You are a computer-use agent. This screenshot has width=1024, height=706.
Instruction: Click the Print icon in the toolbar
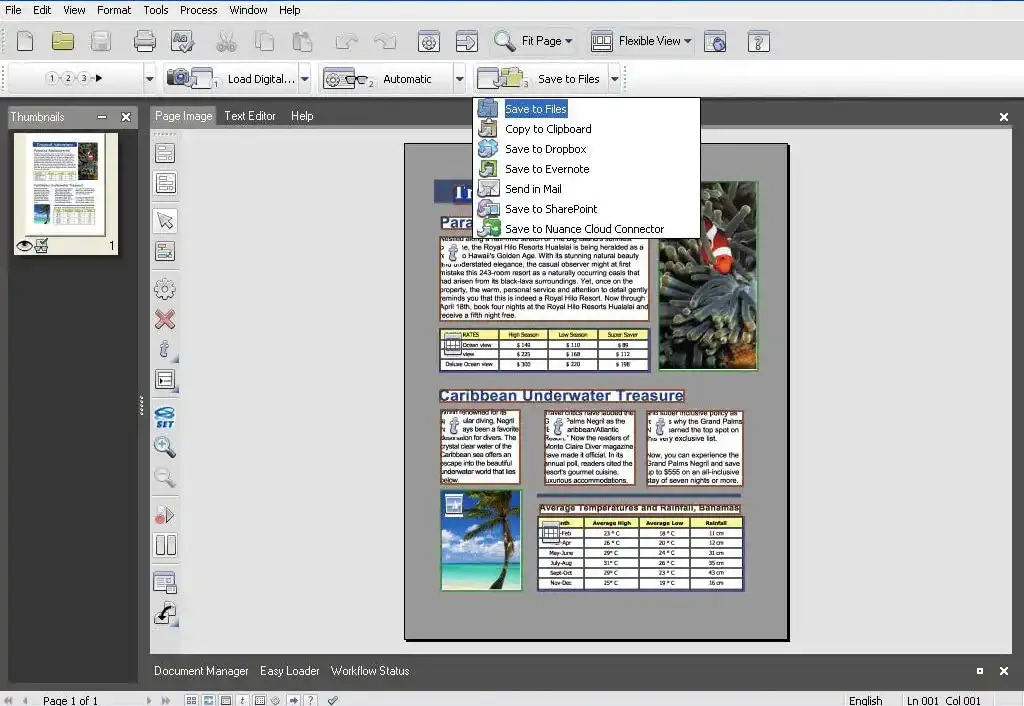pyautogui.click(x=145, y=41)
